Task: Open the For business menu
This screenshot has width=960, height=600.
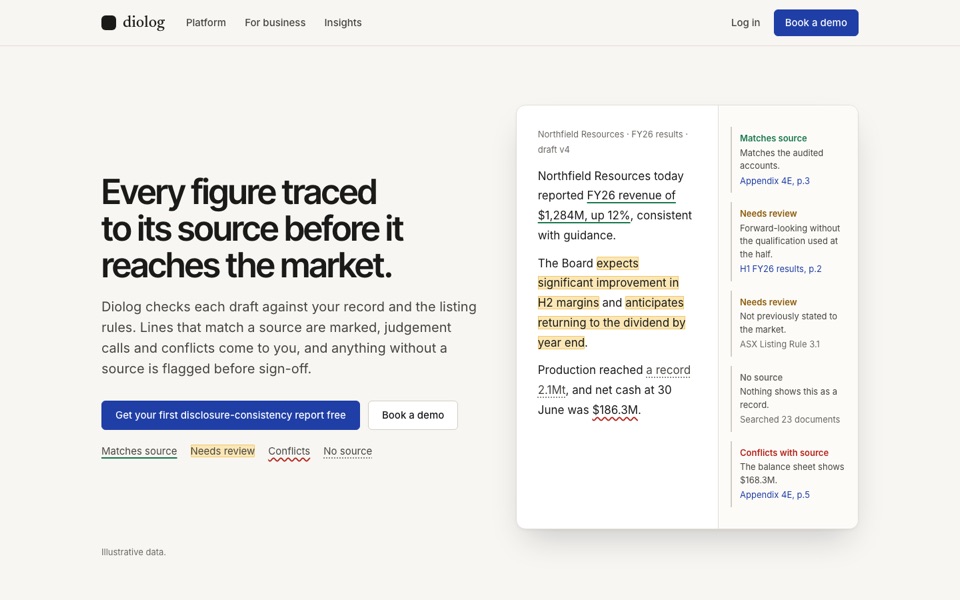Action: (x=275, y=23)
